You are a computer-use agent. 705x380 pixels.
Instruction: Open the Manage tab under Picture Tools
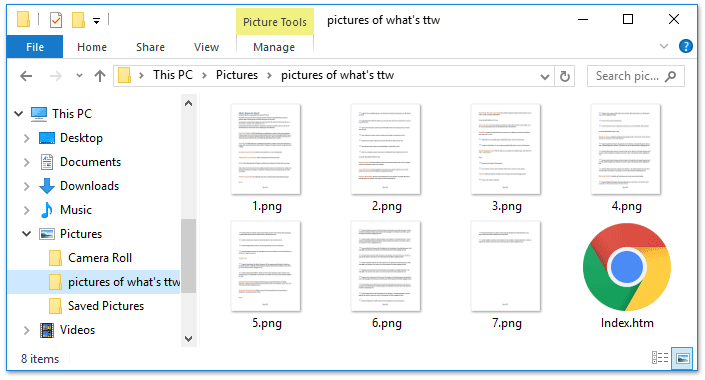[x=274, y=47]
